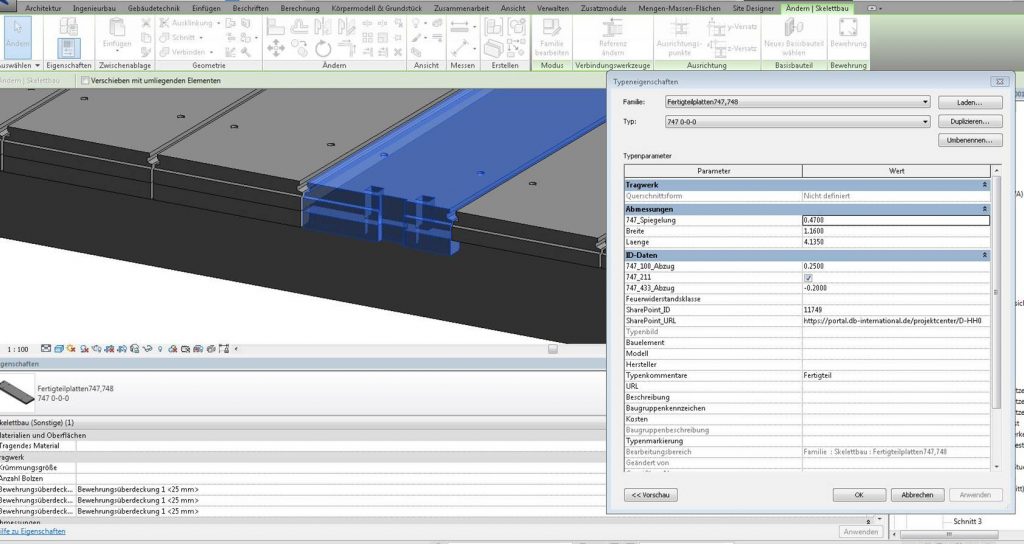Open the Berechnung ribbon tab

301,7
